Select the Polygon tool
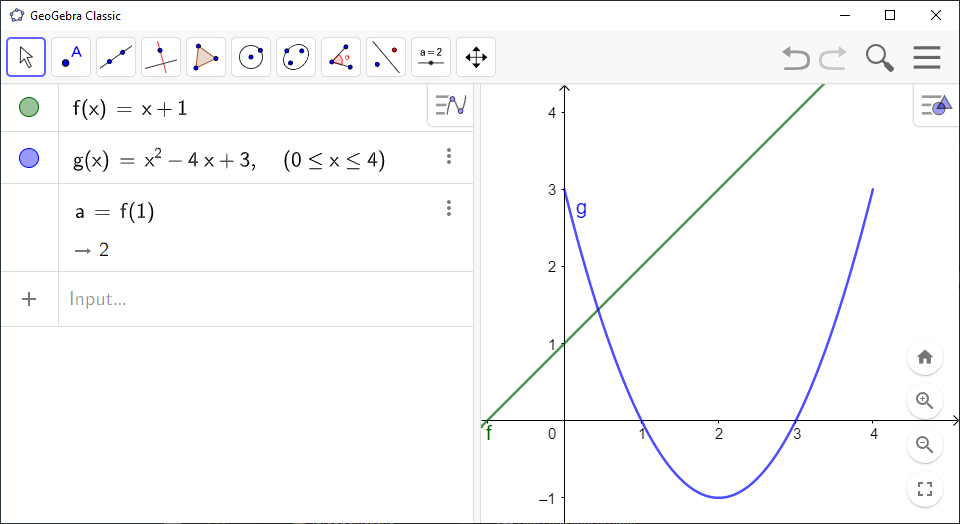This screenshot has width=960, height=524. click(x=206, y=57)
